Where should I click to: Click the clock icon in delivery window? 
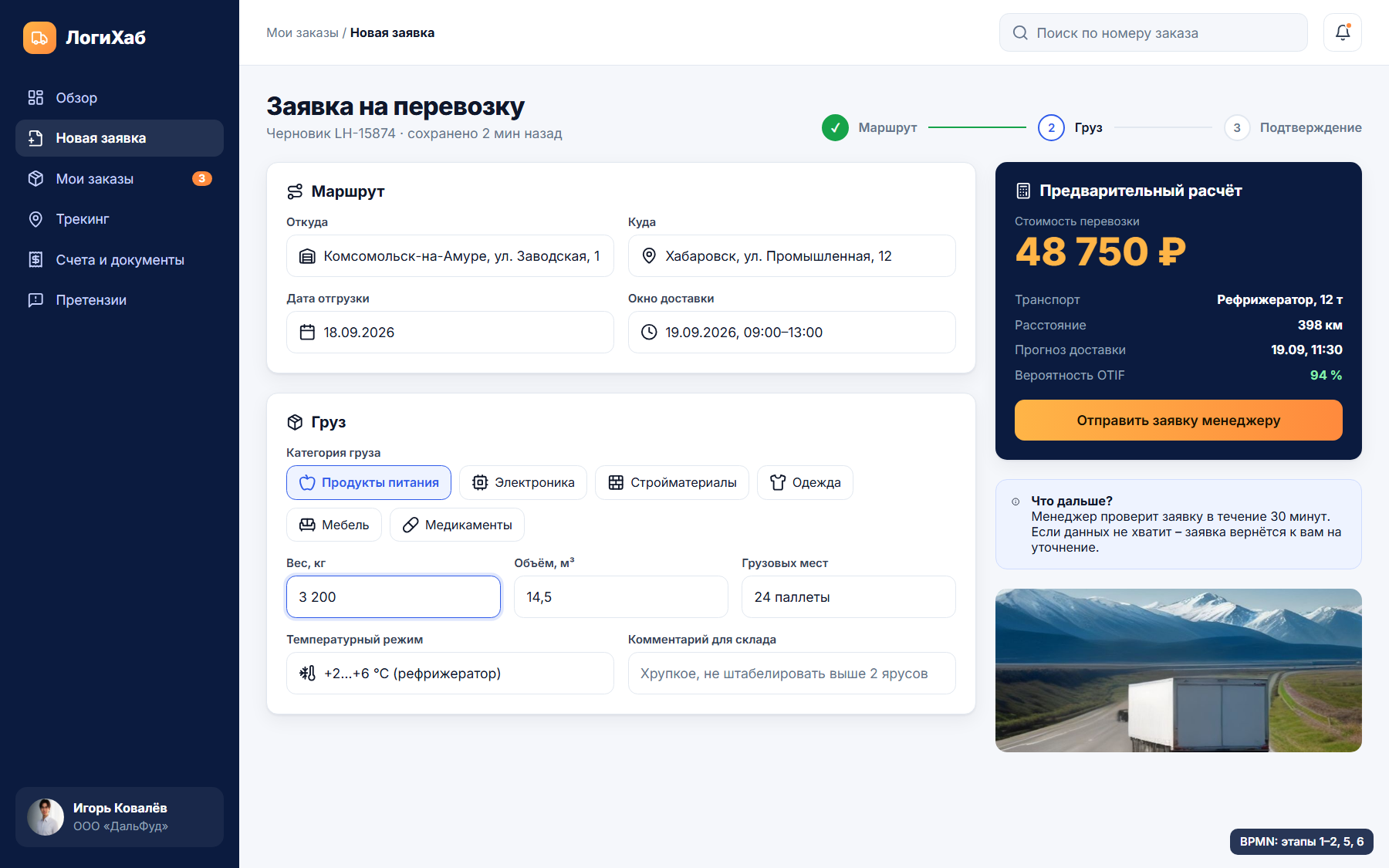649,333
